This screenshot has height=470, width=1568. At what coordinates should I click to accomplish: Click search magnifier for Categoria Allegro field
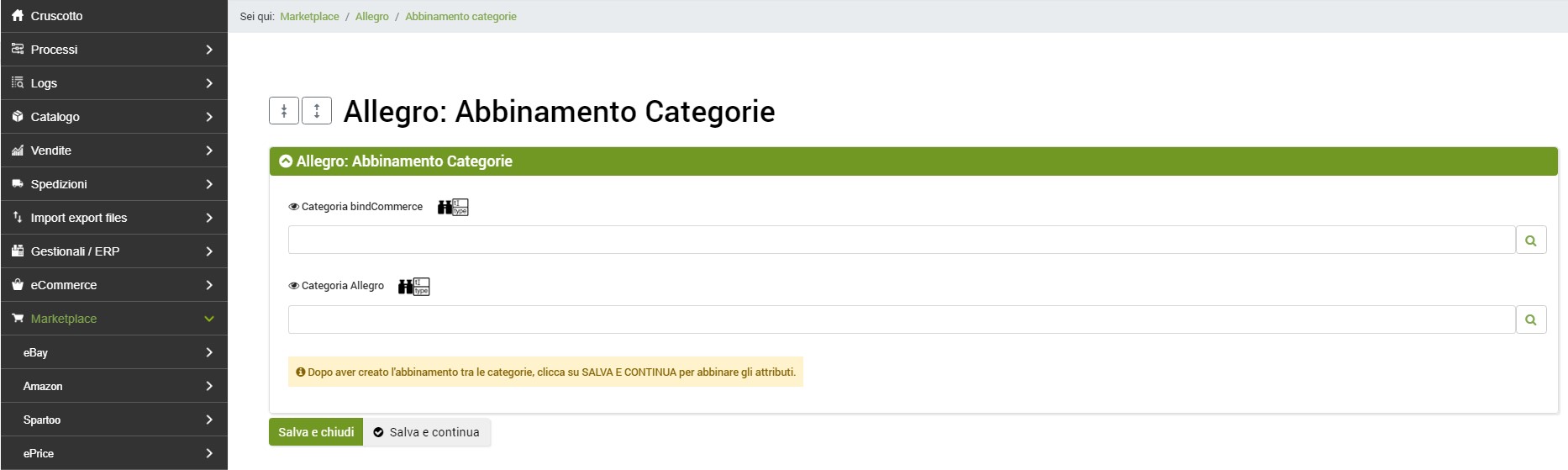point(1531,319)
